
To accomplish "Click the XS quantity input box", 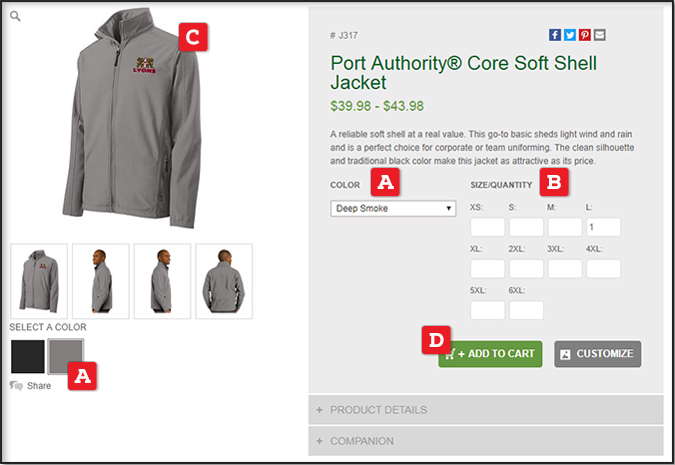I will [x=487, y=227].
